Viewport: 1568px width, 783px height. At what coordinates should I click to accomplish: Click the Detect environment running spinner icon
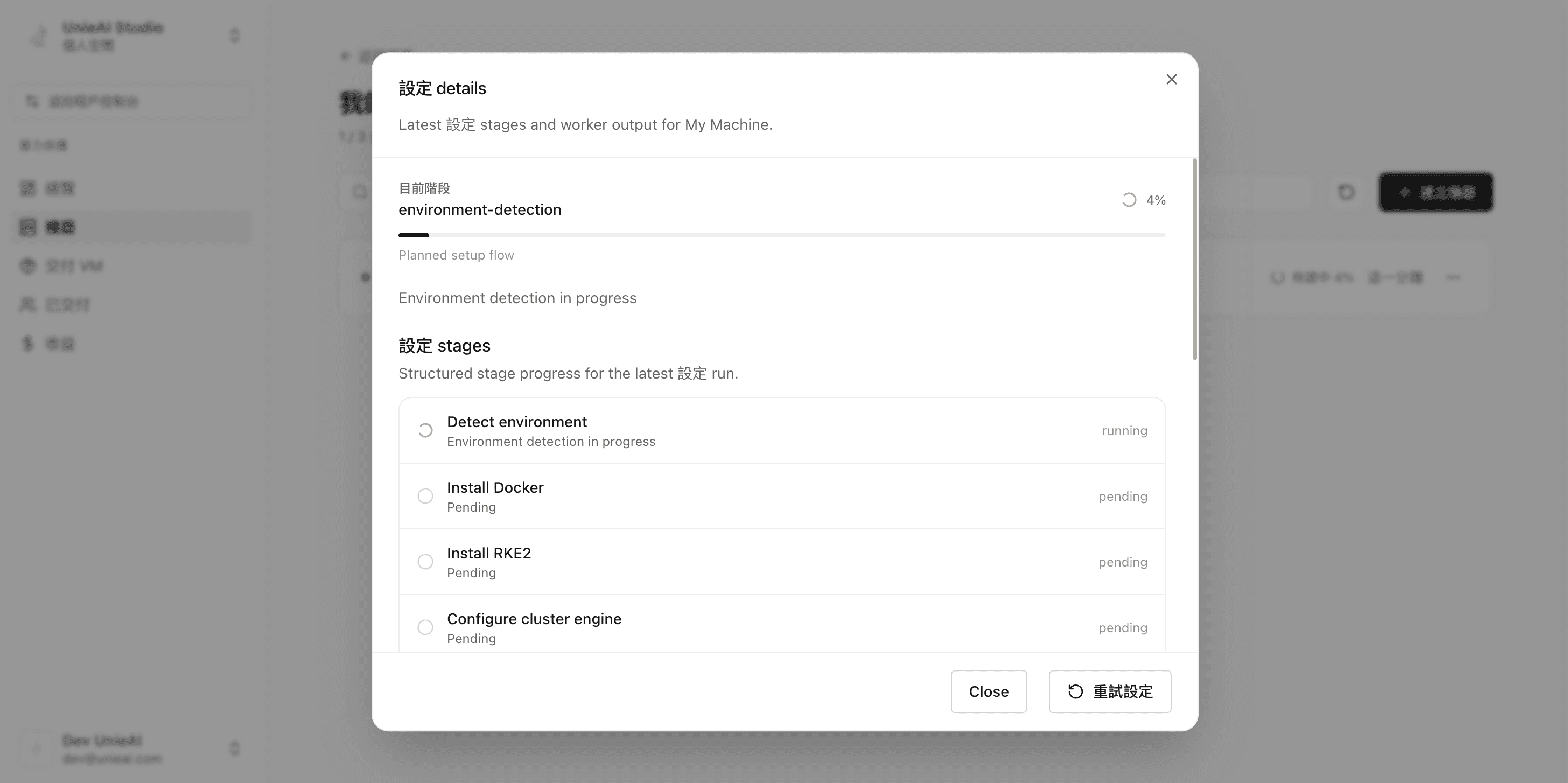(425, 430)
